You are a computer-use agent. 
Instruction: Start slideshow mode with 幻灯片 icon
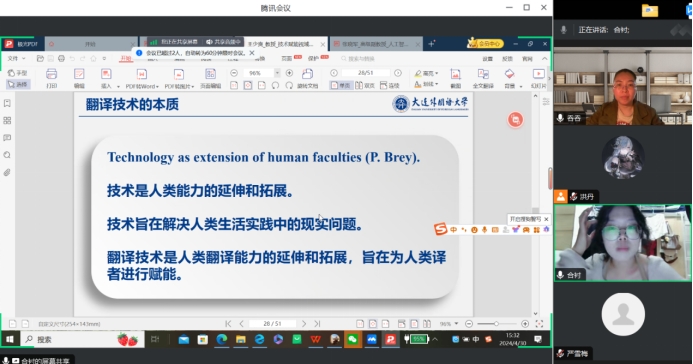coord(538,78)
